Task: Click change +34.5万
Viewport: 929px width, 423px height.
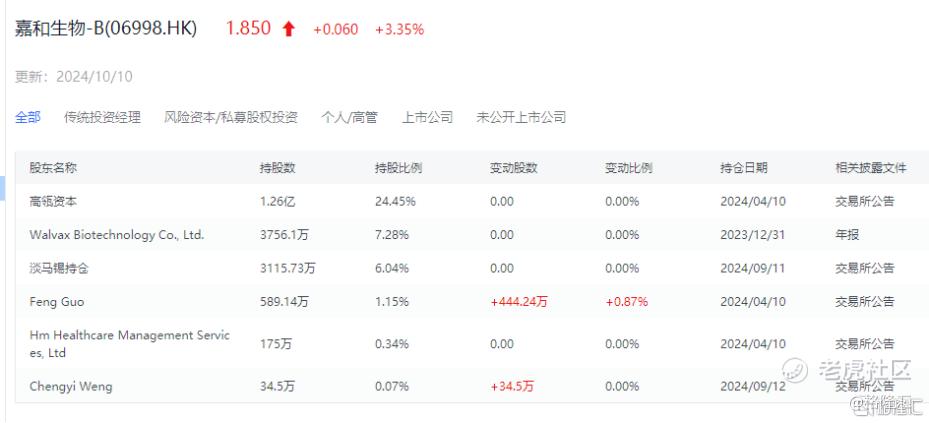Action: (x=512, y=387)
